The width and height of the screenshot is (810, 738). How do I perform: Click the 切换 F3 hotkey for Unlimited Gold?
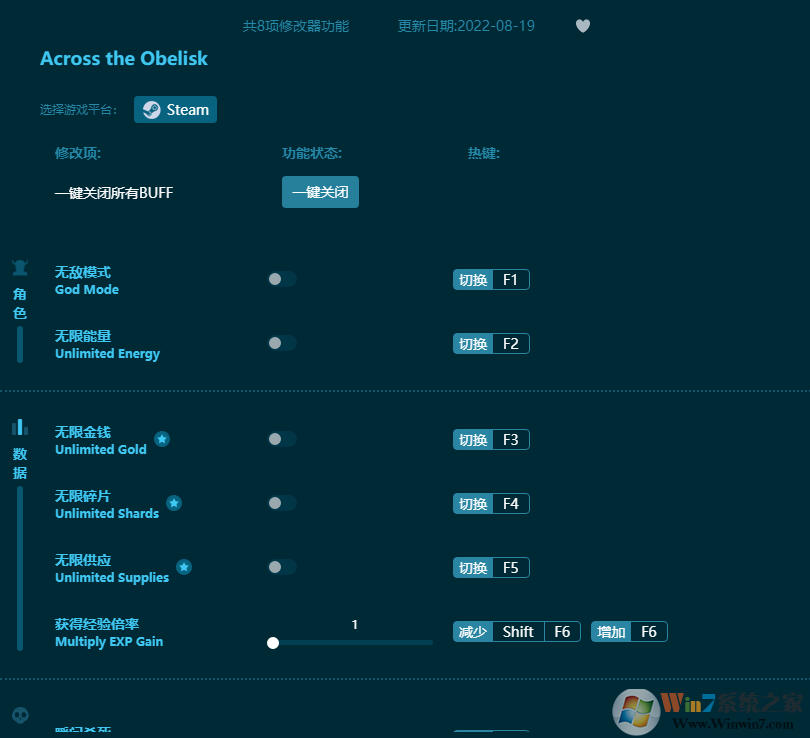point(491,440)
